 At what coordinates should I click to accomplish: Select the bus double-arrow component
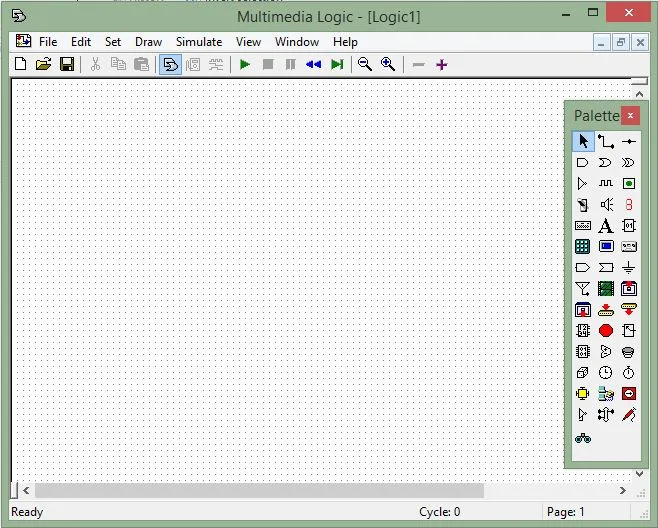[606, 415]
